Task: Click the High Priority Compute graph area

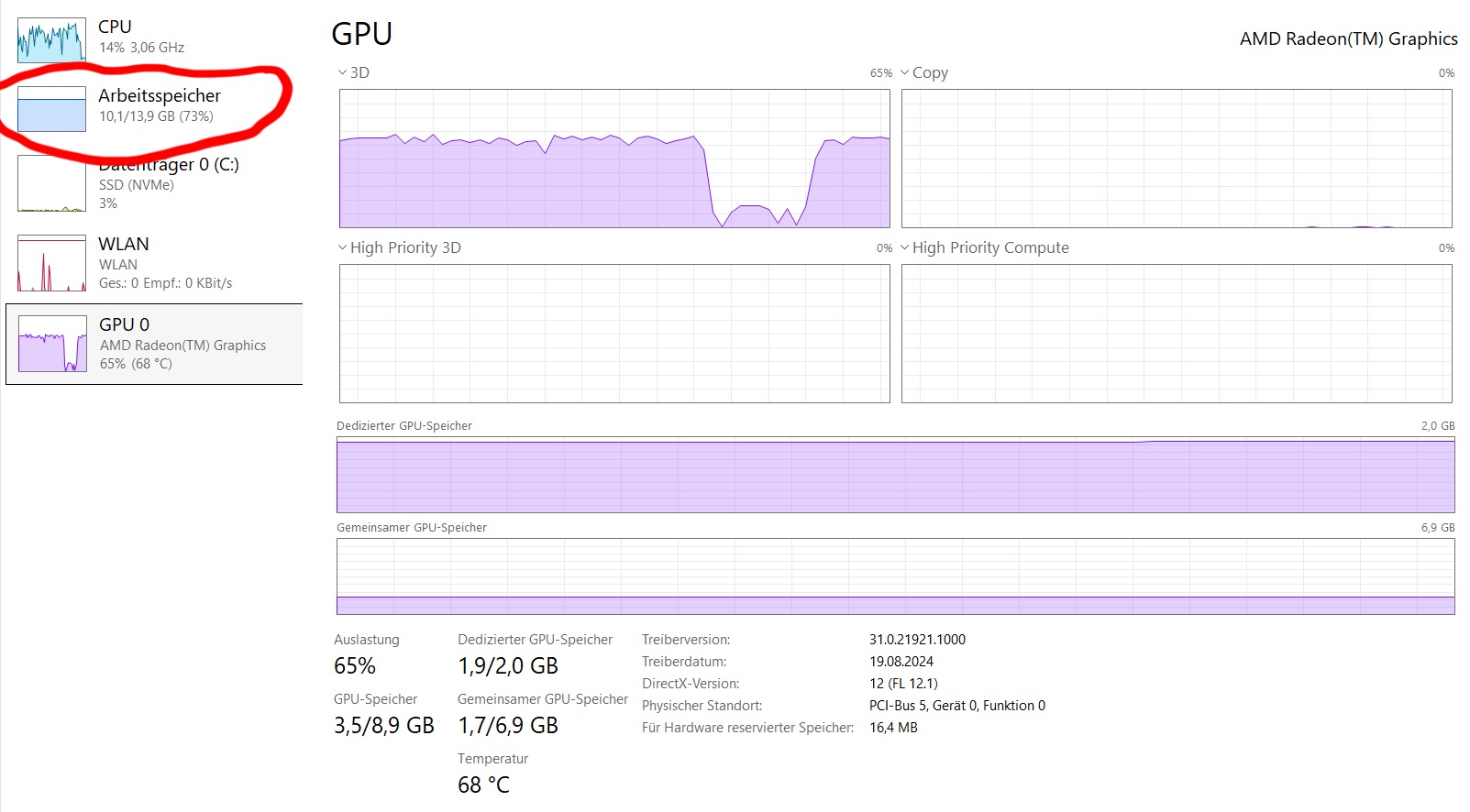Action: click(1177, 334)
